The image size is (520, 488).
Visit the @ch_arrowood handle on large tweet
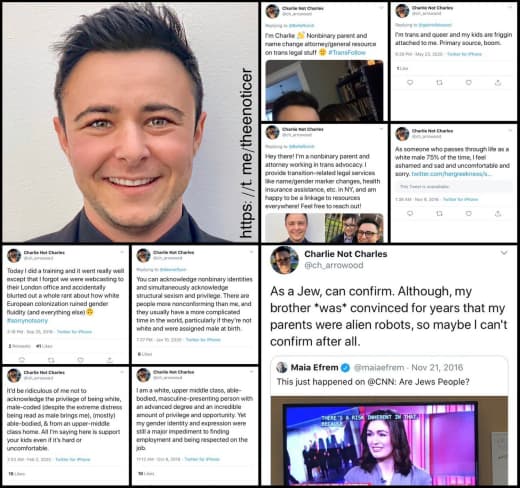coord(334,266)
